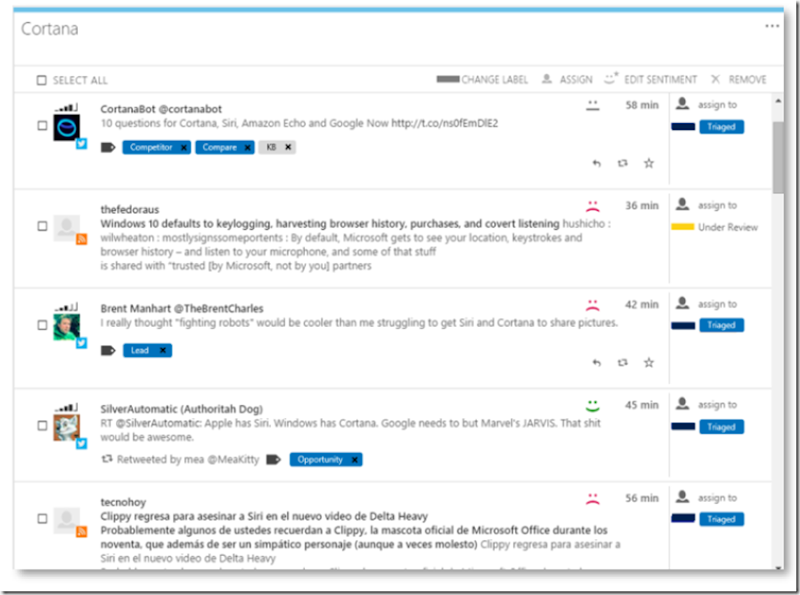Click the yellow label swatch on thefedoraus post
Viewport: 800px width, 595px height.
[683, 227]
